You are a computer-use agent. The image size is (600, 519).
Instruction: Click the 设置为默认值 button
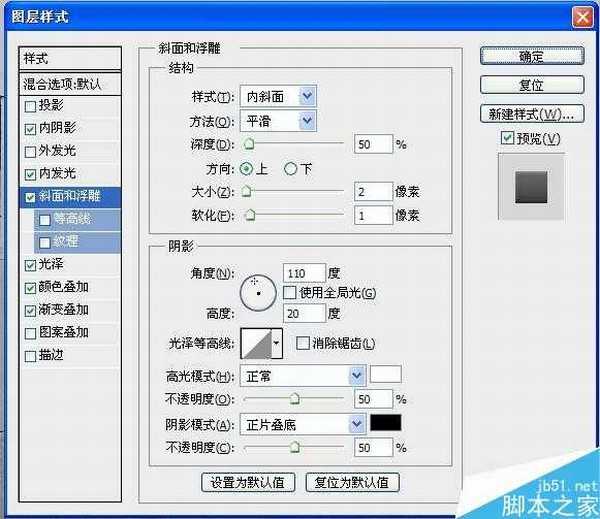248,482
